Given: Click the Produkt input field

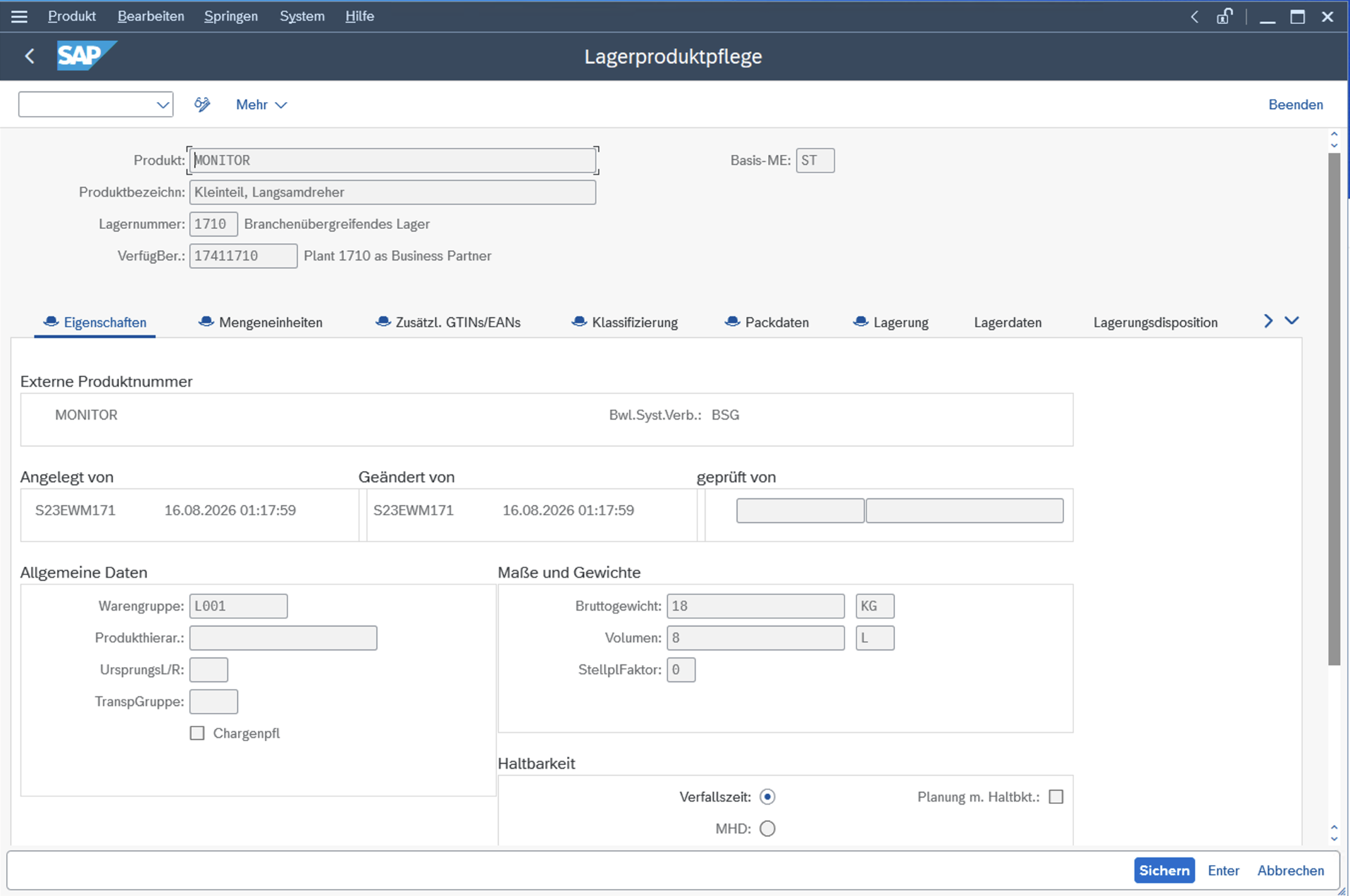Looking at the screenshot, I should [x=392, y=161].
